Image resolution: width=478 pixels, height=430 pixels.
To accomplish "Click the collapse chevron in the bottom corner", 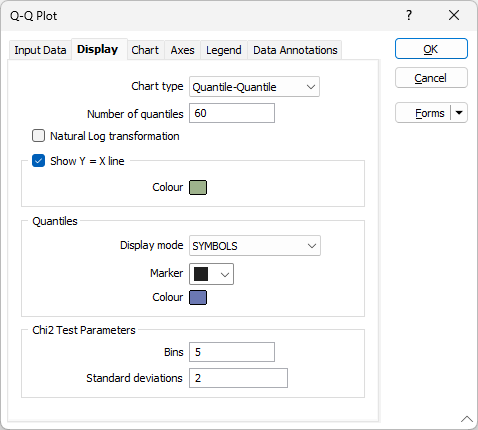I will [x=467, y=419].
